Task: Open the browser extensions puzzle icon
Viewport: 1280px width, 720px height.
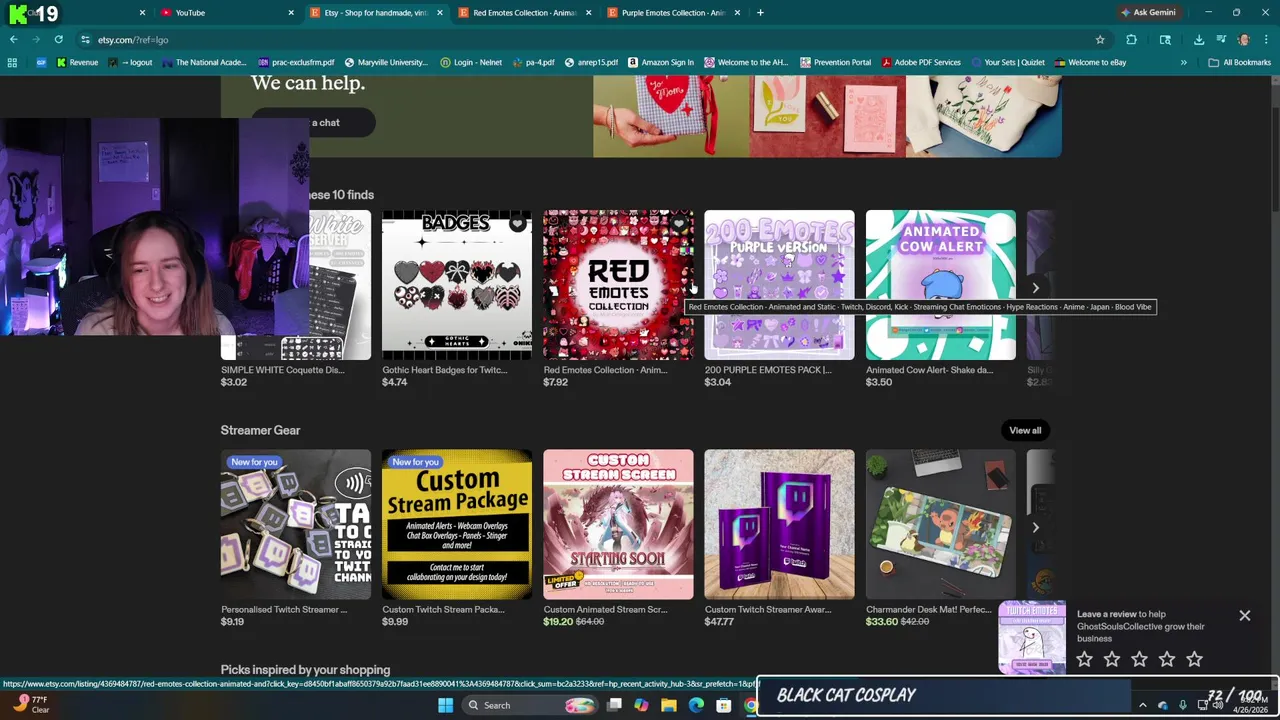Action: pos(1131,40)
